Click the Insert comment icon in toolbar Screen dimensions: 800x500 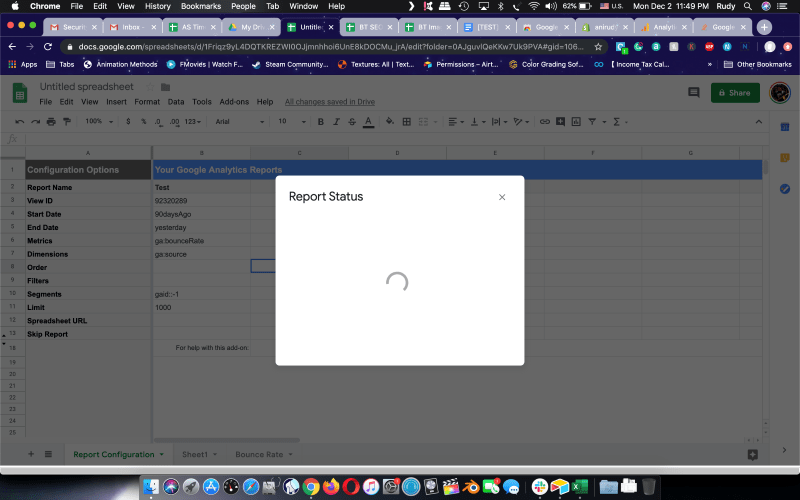pos(560,121)
